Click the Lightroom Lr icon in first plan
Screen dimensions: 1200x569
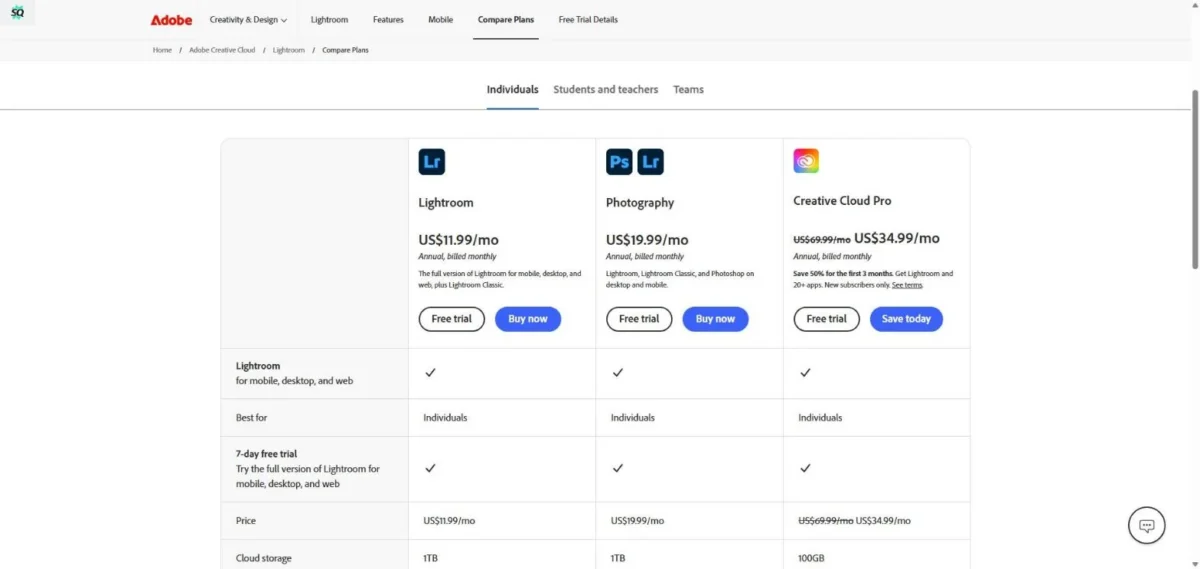[432, 162]
